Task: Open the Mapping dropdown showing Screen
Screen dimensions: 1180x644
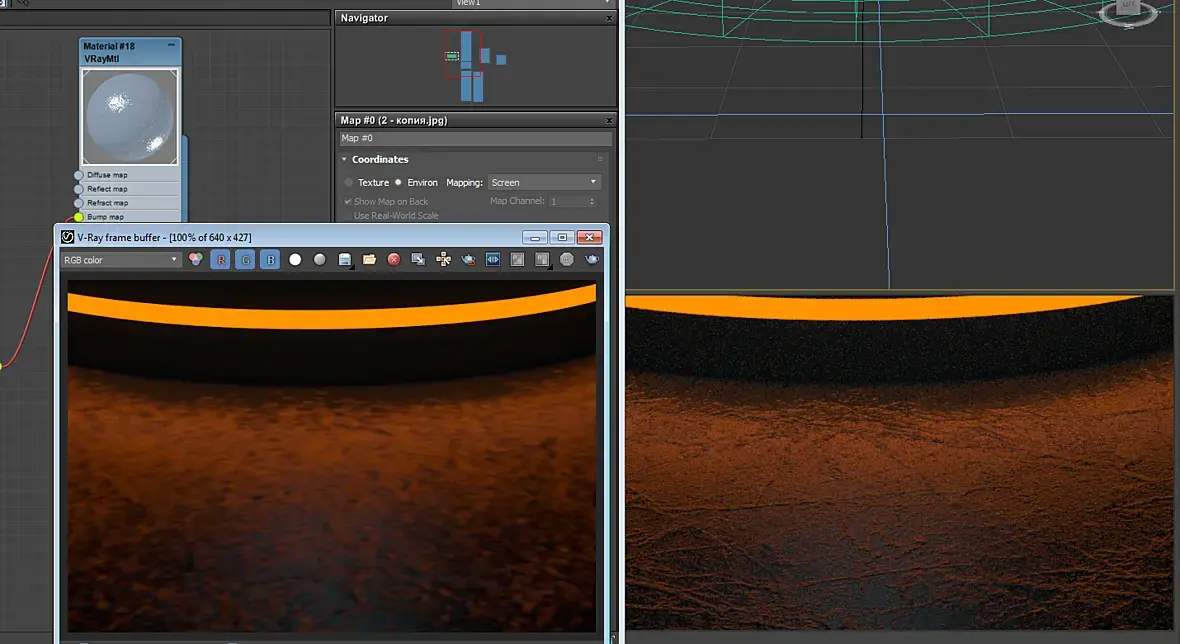Action: (x=544, y=183)
